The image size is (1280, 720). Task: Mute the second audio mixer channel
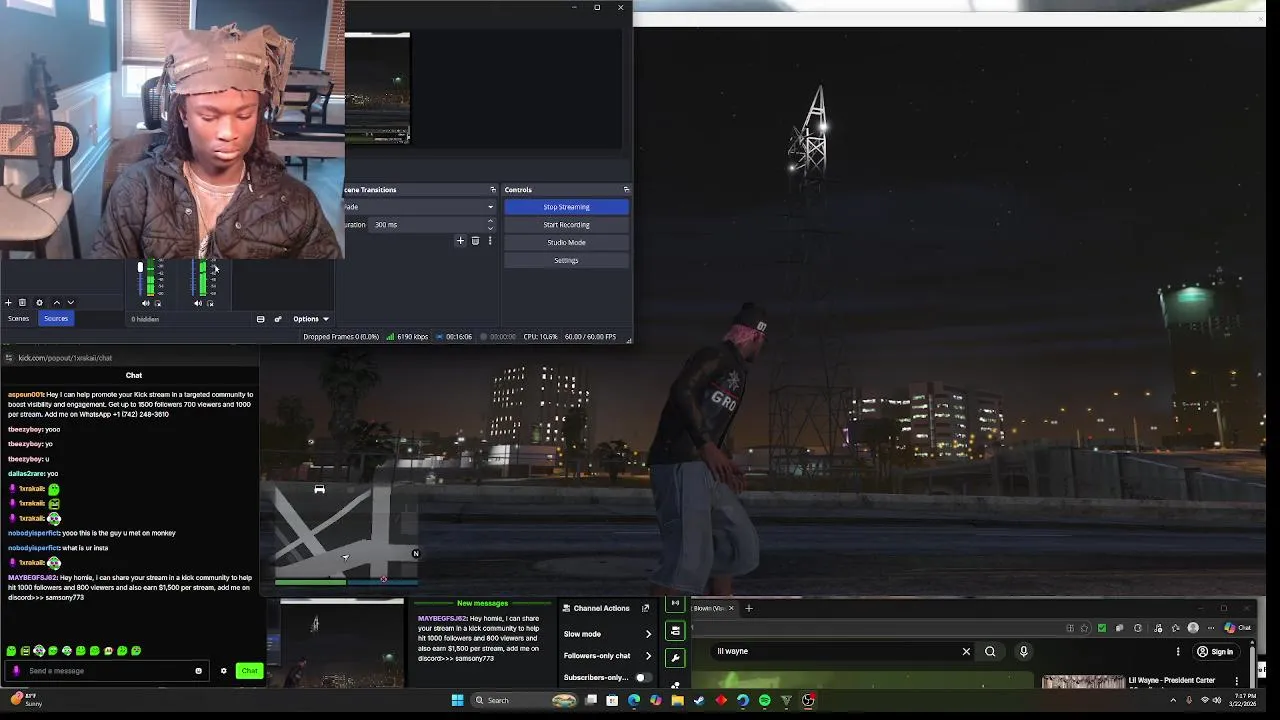pos(198,303)
